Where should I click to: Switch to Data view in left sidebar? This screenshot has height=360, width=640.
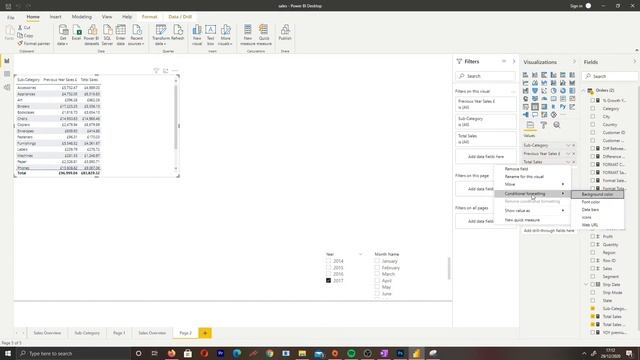[7, 74]
